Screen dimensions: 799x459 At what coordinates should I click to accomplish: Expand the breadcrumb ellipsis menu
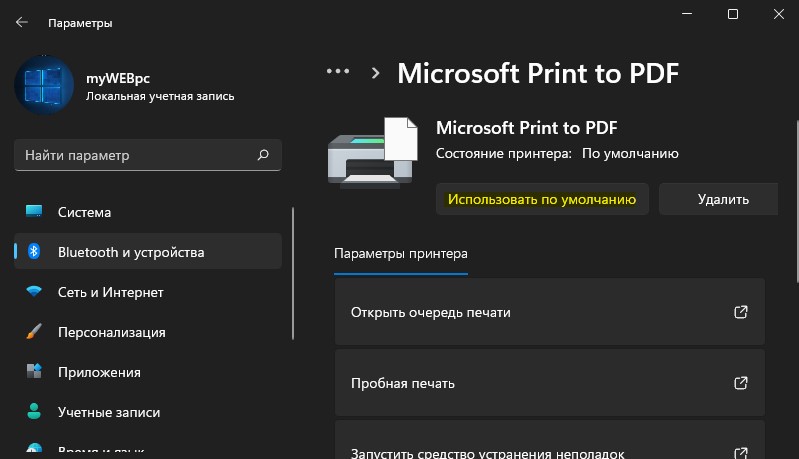coord(338,71)
